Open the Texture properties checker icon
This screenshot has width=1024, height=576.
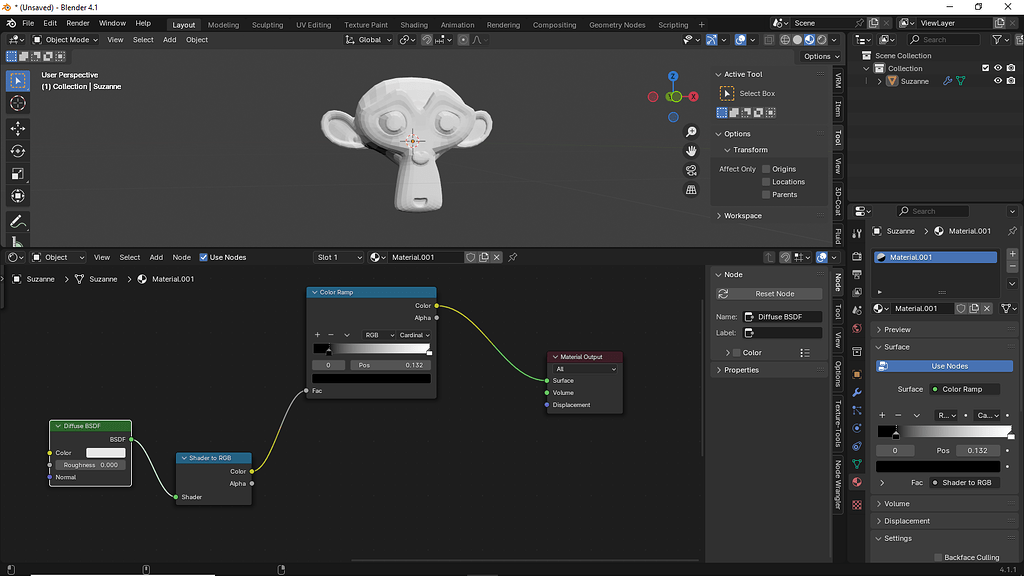tap(857, 505)
